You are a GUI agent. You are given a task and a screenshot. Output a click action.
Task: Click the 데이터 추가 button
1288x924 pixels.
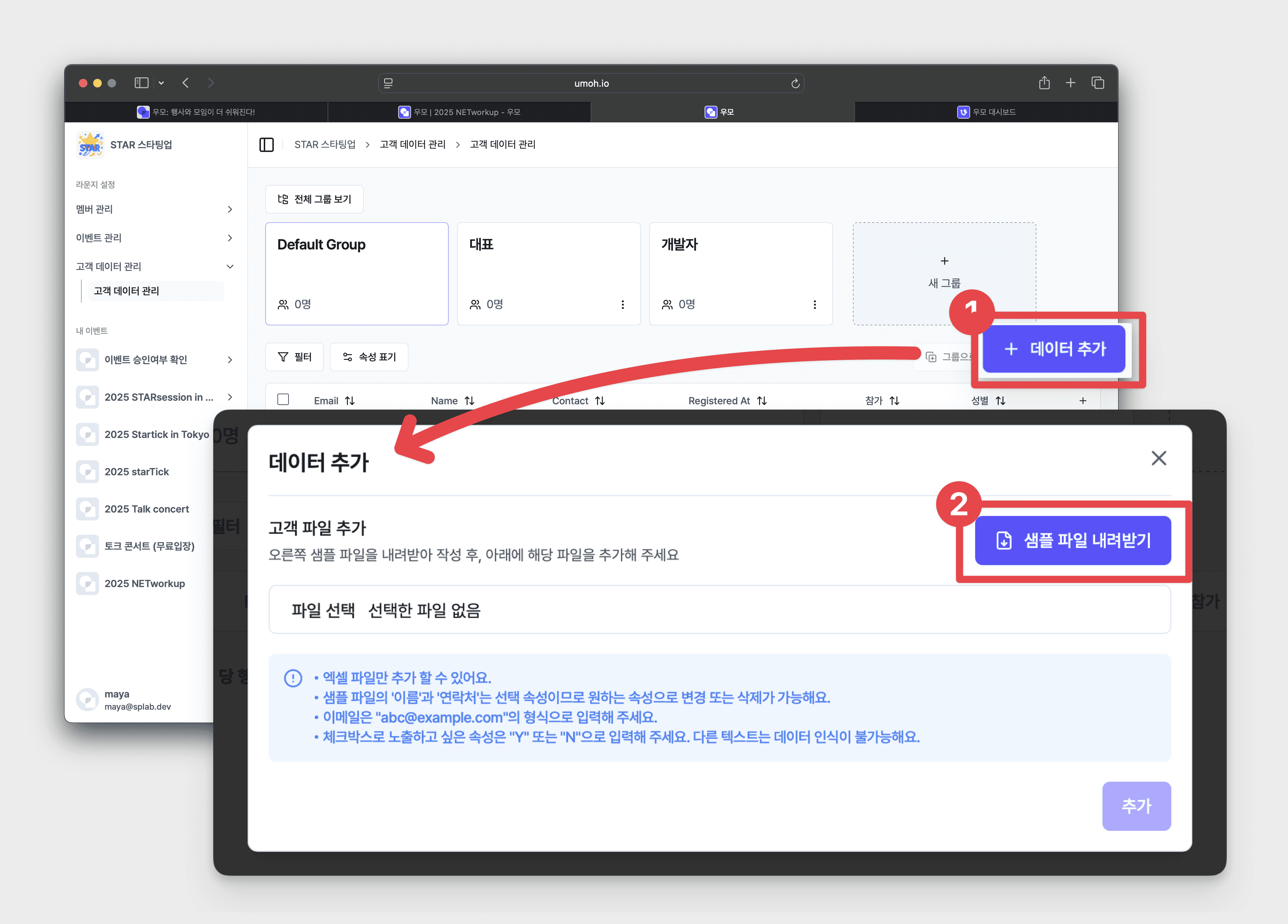(x=1054, y=349)
